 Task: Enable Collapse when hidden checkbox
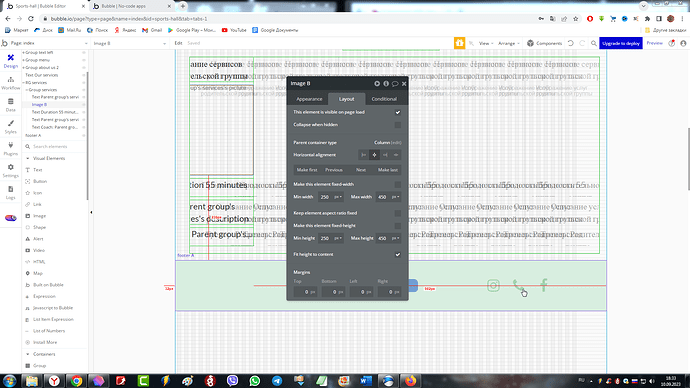tap(398, 125)
